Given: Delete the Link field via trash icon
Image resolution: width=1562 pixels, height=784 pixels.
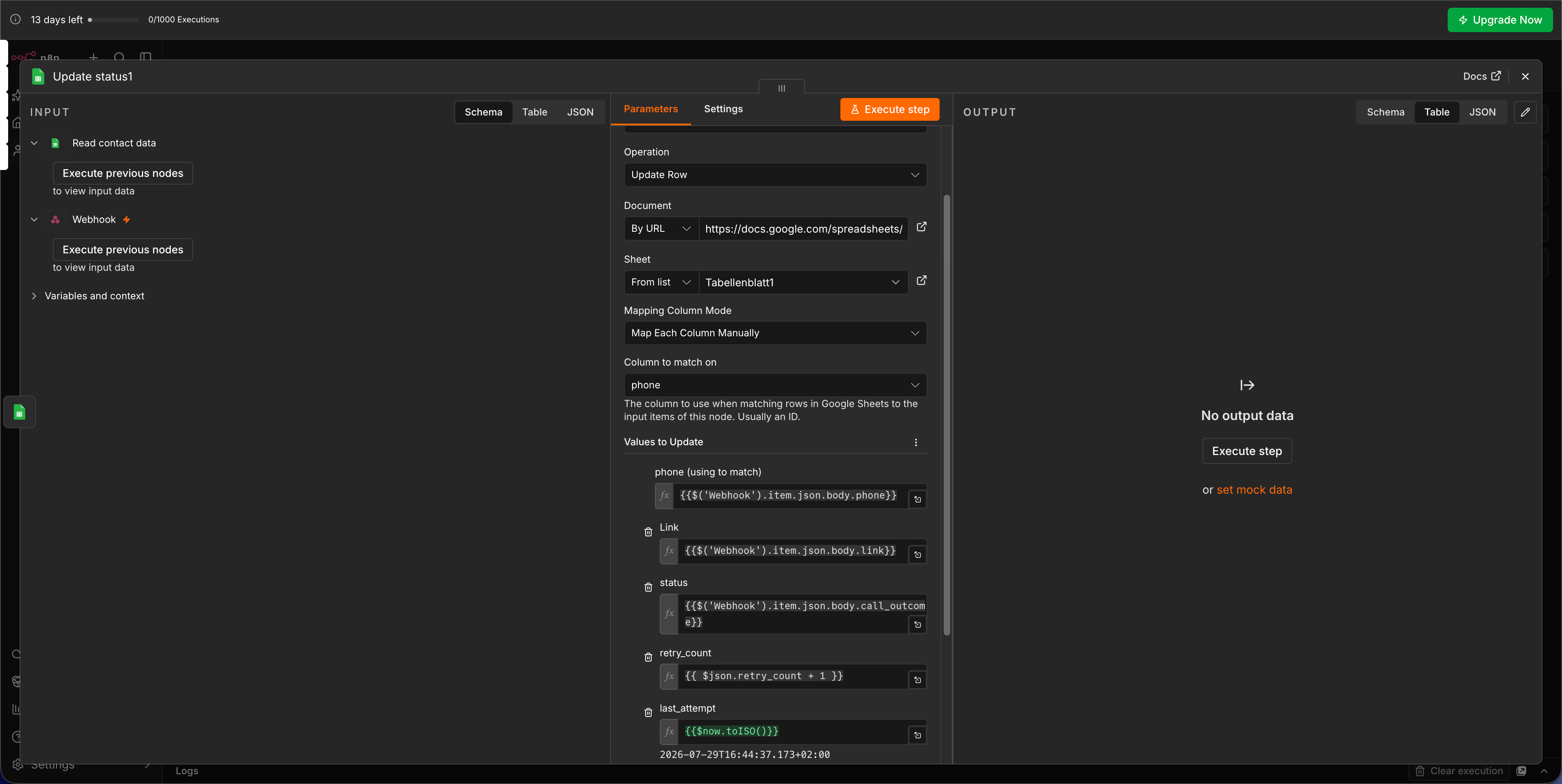Looking at the screenshot, I should [648, 532].
